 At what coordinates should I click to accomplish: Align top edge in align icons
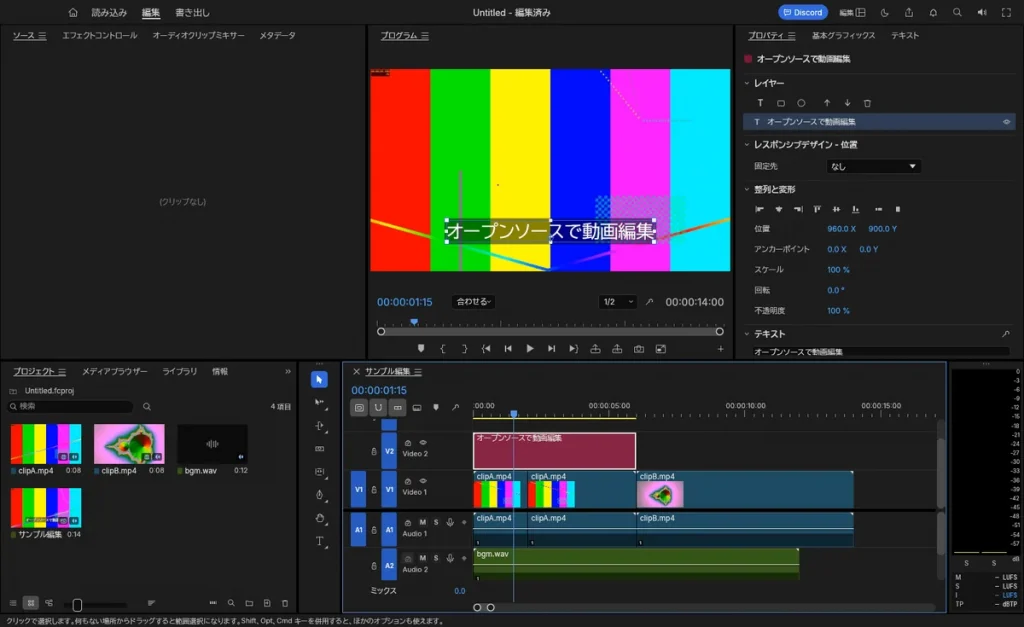[x=817, y=209]
